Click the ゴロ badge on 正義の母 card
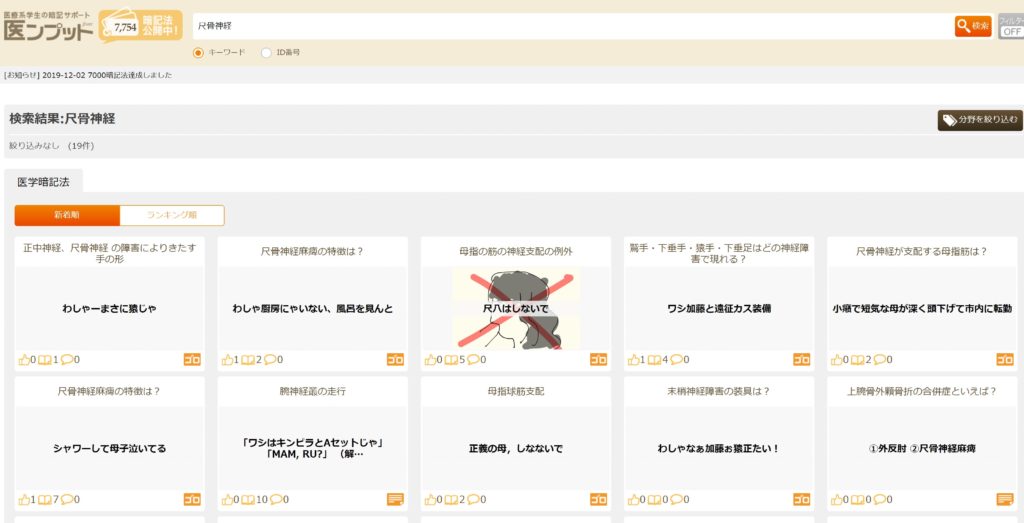This screenshot has height=523, width=1024. [598, 499]
